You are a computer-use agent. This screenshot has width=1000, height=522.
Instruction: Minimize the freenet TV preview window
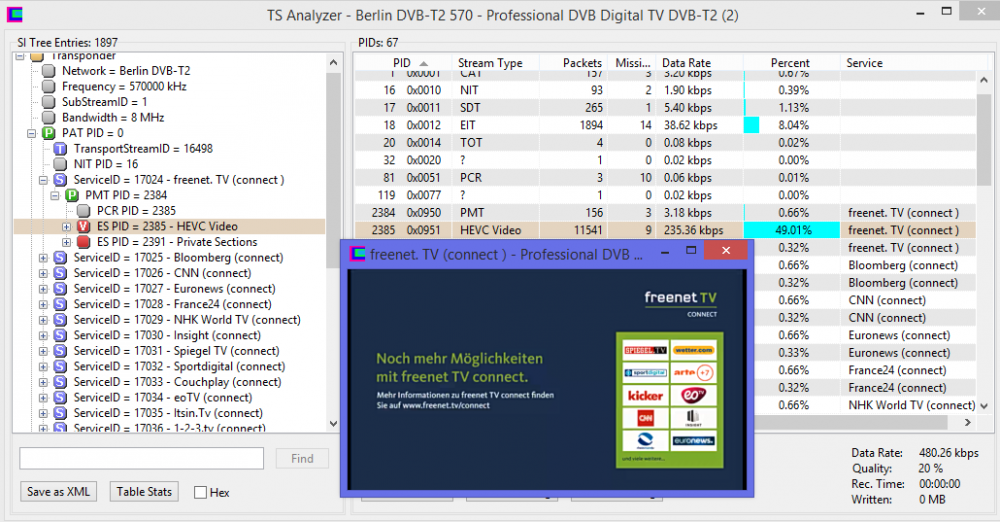(665, 253)
